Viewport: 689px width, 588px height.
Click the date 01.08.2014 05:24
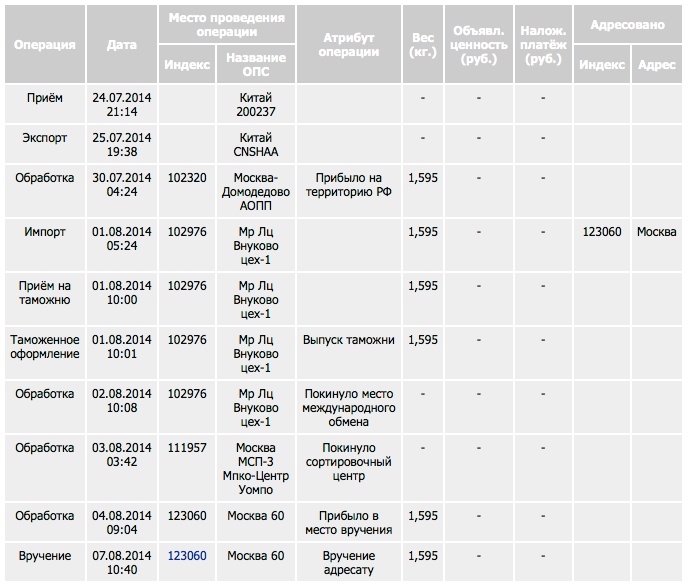[122, 238]
